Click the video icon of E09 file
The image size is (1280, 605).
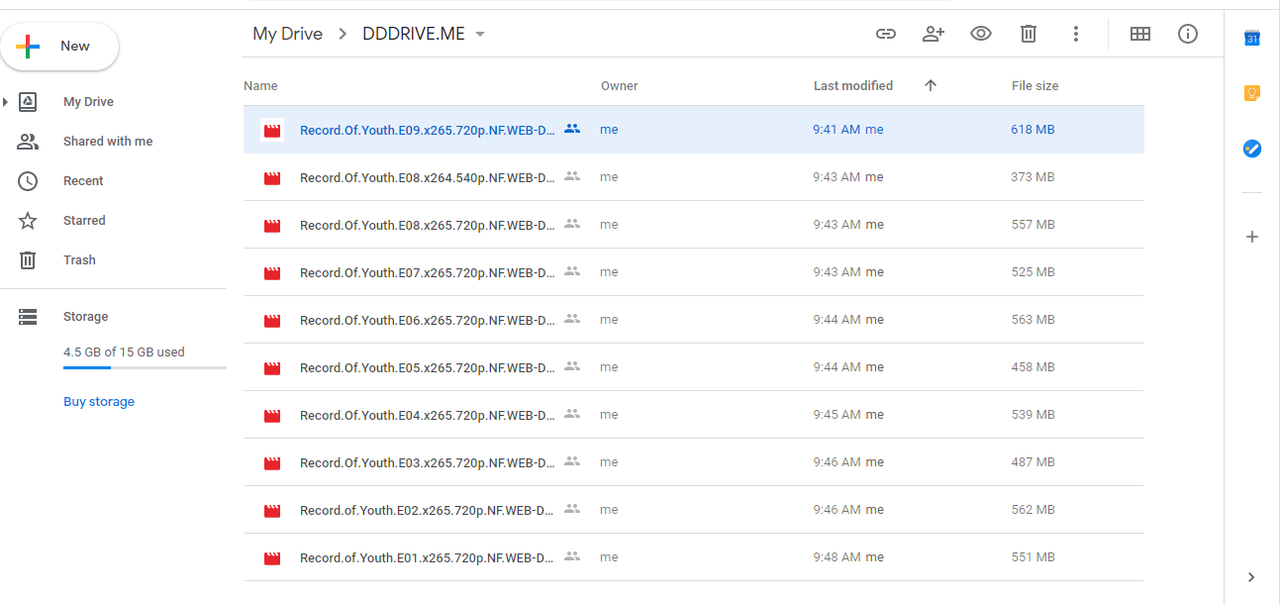[x=271, y=130]
